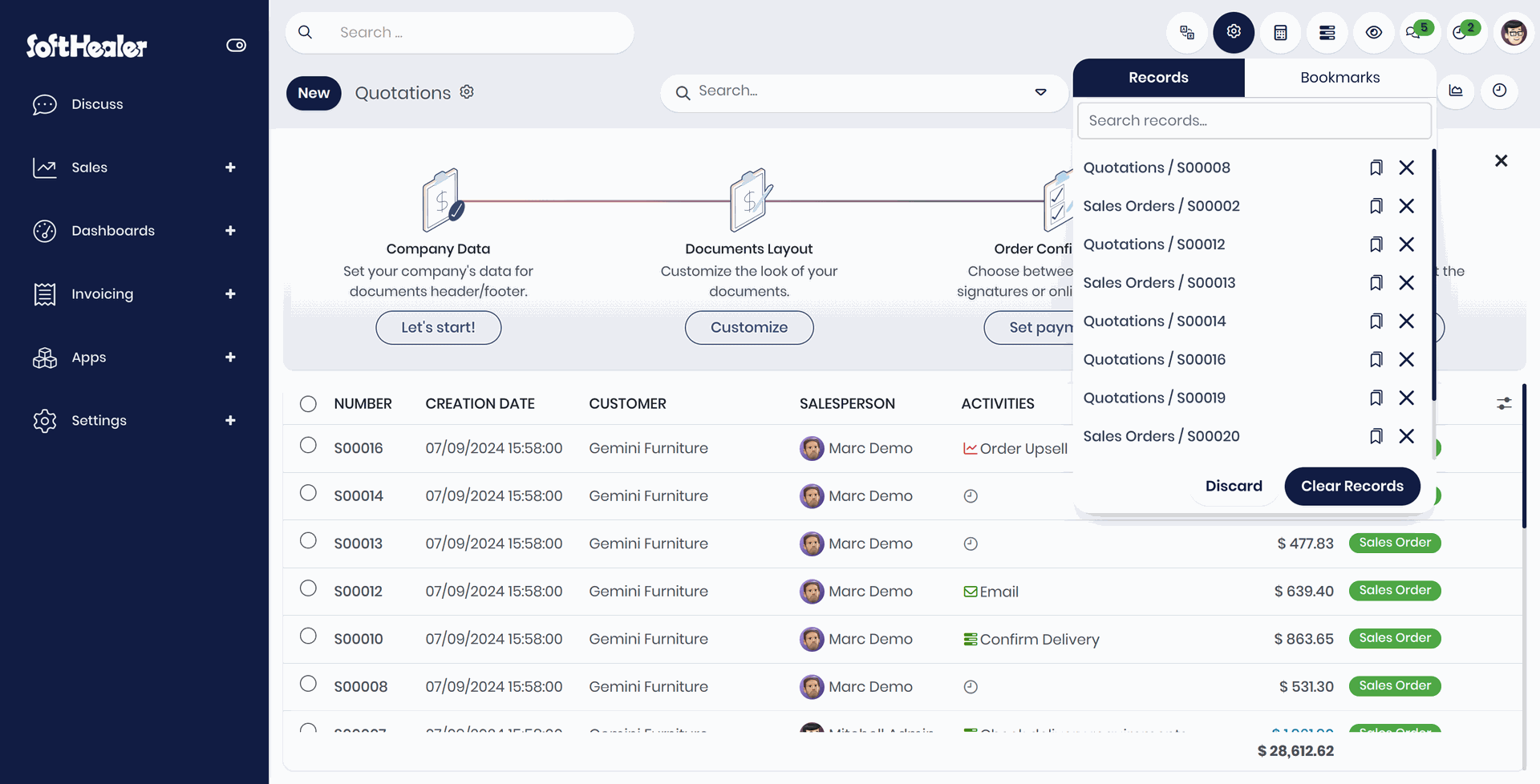Switch to the Bookmarks tab
Viewport: 1540px width, 784px height.
(x=1339, y=78)
